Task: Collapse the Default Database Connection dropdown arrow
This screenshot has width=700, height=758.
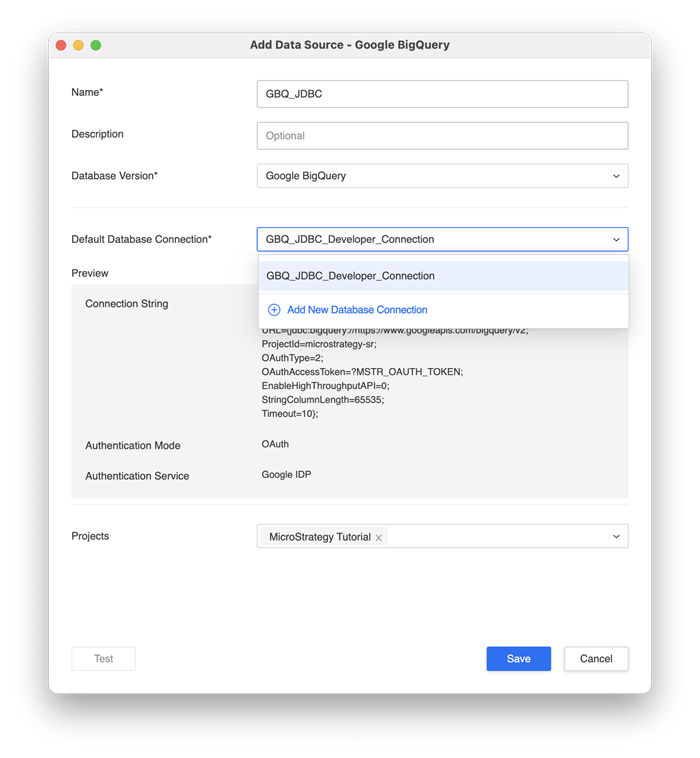Action: [x=616, y=240]
